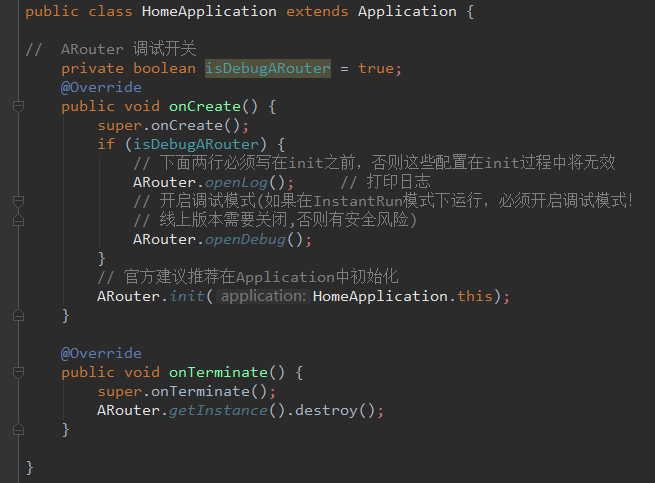
Task: Click fold marker beside the InstantRun comment
Action: click(18, 201)
